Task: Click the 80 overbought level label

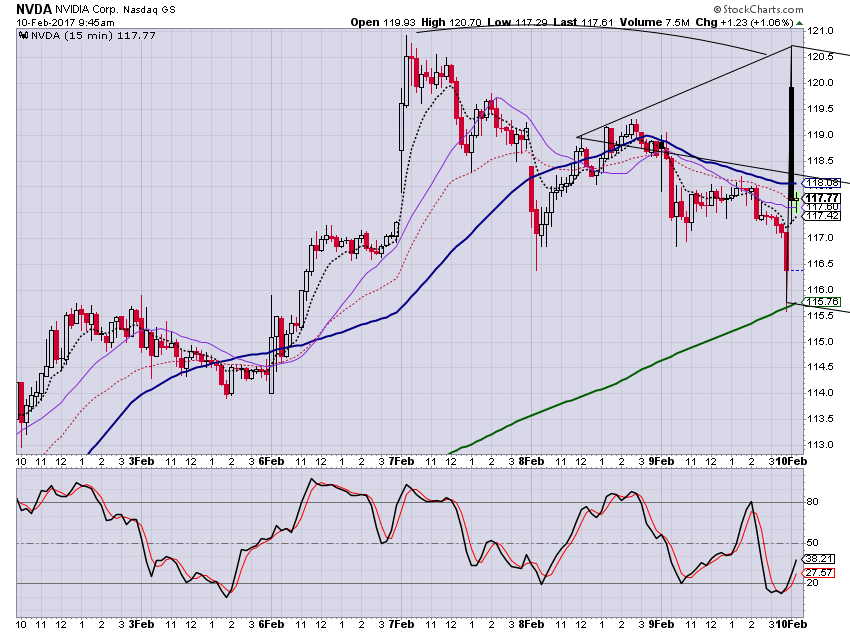Action: (813, 502)
